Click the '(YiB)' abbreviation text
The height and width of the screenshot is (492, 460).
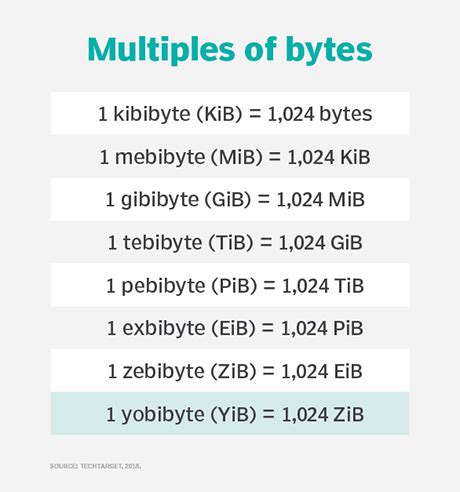point(233,414)
